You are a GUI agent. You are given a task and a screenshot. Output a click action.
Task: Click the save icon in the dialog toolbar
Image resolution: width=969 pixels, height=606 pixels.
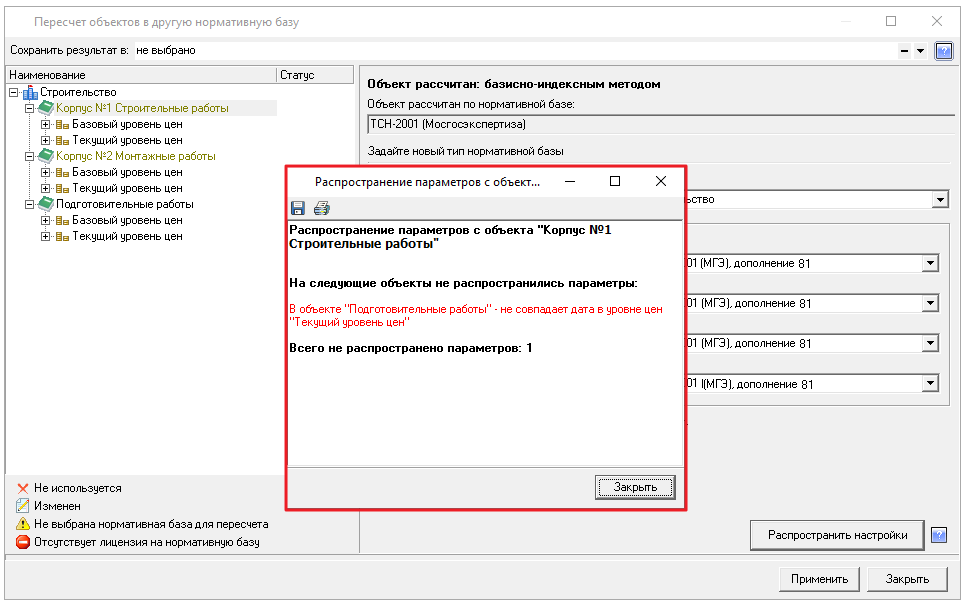click(298, 208)
